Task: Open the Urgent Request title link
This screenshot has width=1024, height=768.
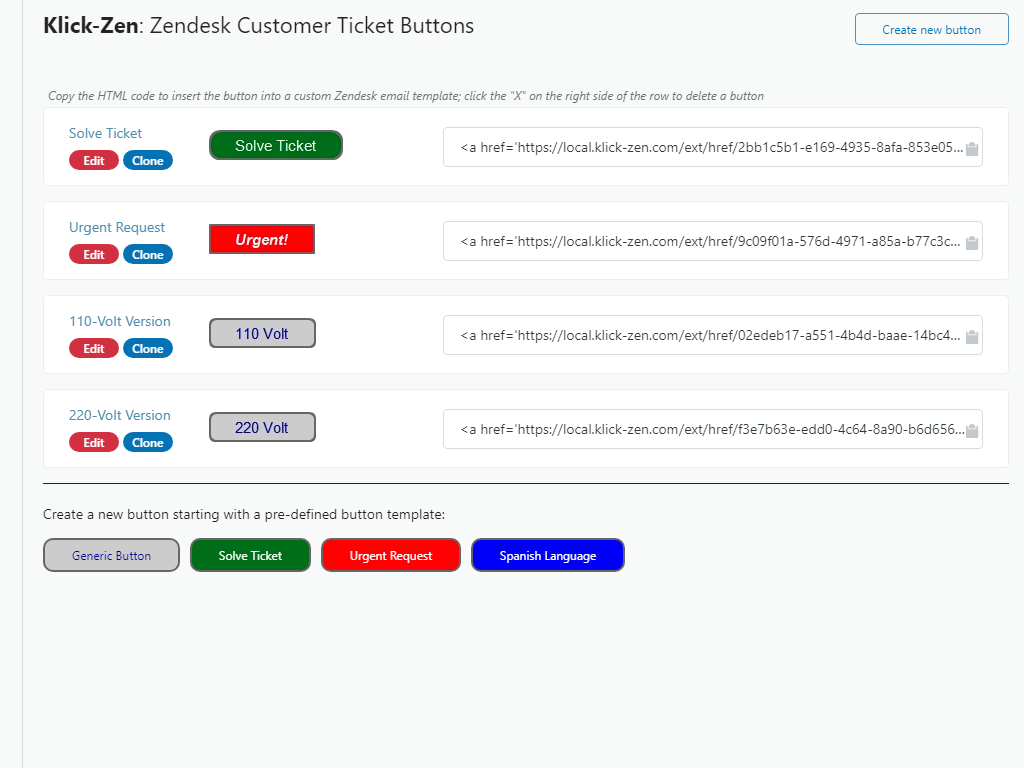Action: click(117, 228)
